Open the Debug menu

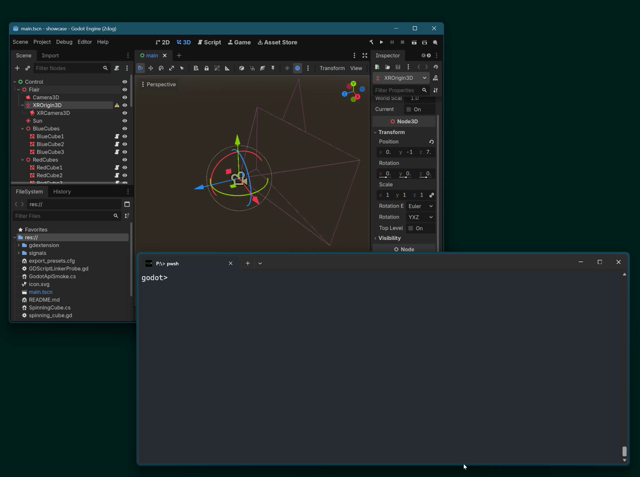tap(64, 42)
